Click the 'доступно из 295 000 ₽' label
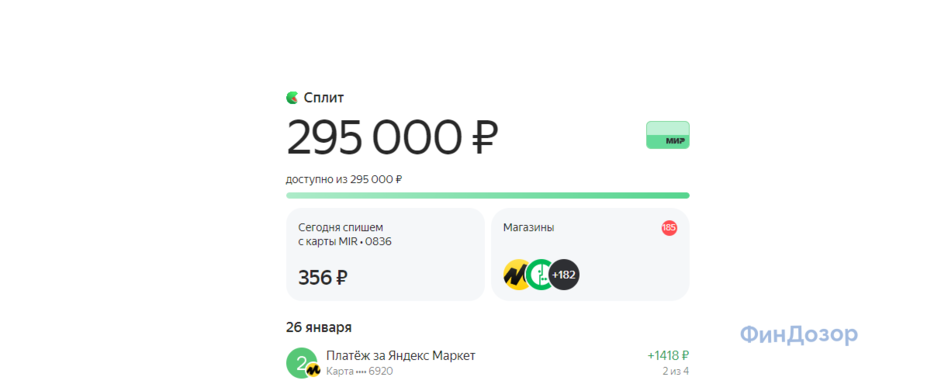This screenshot has height=384, width=941. pos(344,179)
